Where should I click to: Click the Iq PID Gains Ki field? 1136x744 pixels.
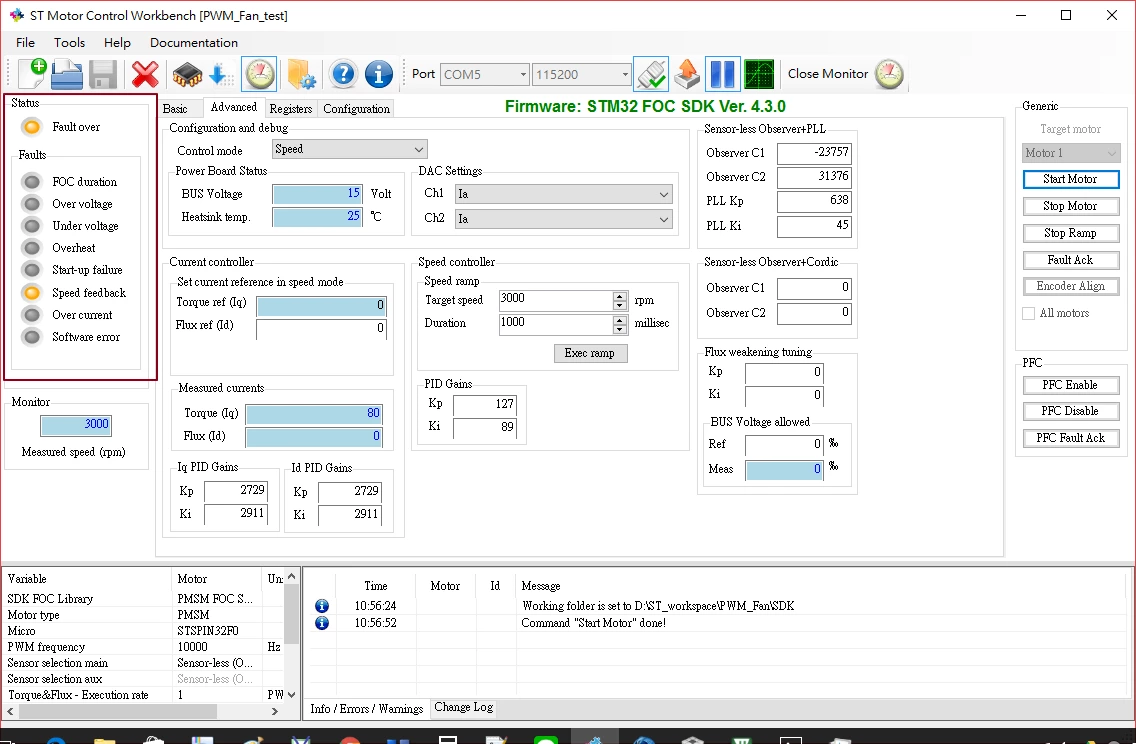point(236,514)
